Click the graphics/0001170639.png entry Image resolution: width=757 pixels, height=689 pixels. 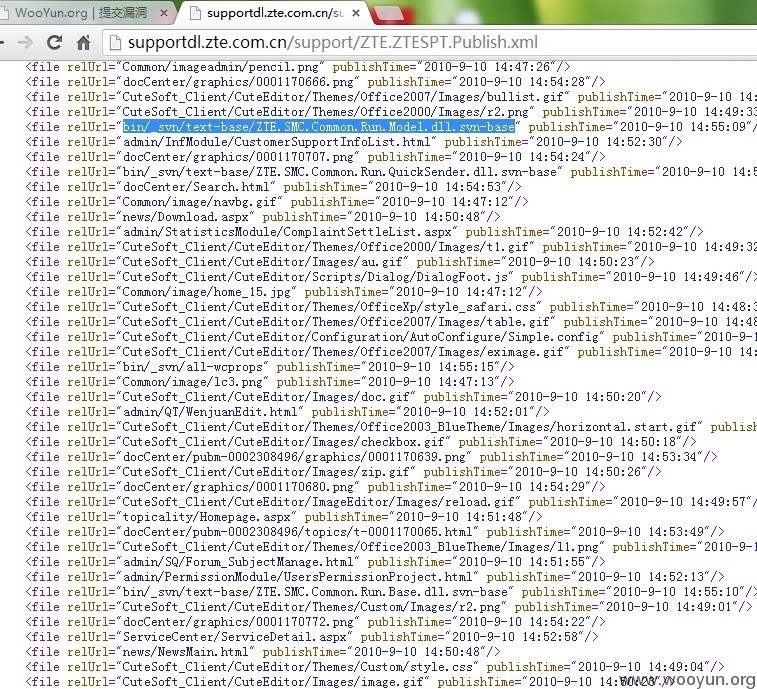point(371,456)
